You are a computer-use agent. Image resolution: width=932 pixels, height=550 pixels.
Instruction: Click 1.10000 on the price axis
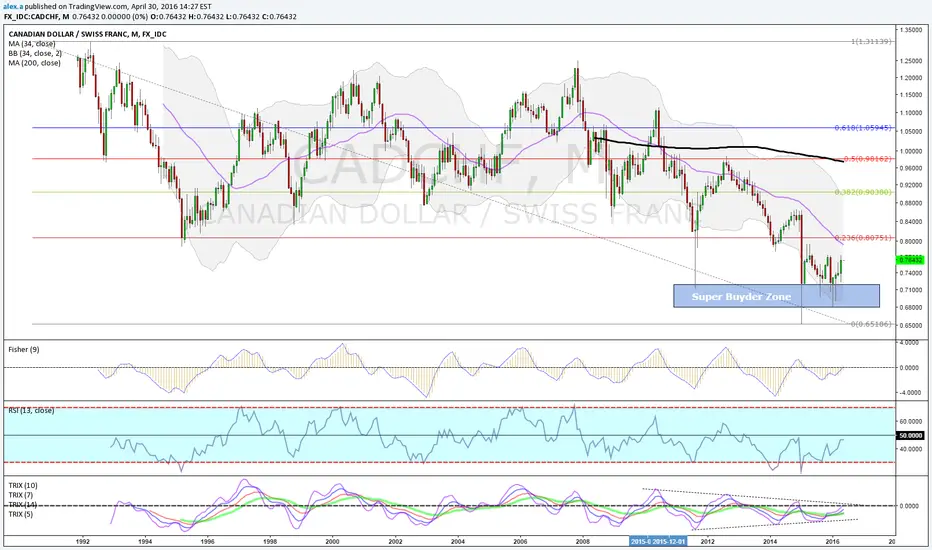[911, 113]
